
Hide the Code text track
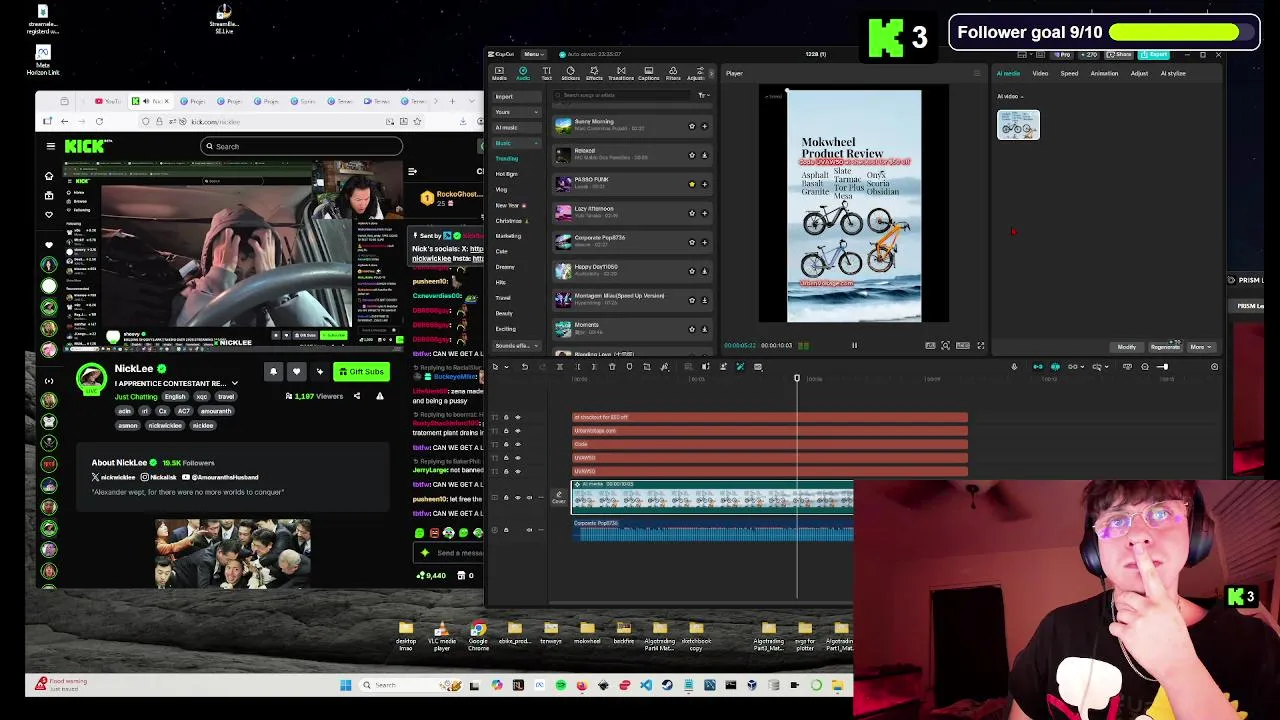pyautogui.click(x=517, y=444)
